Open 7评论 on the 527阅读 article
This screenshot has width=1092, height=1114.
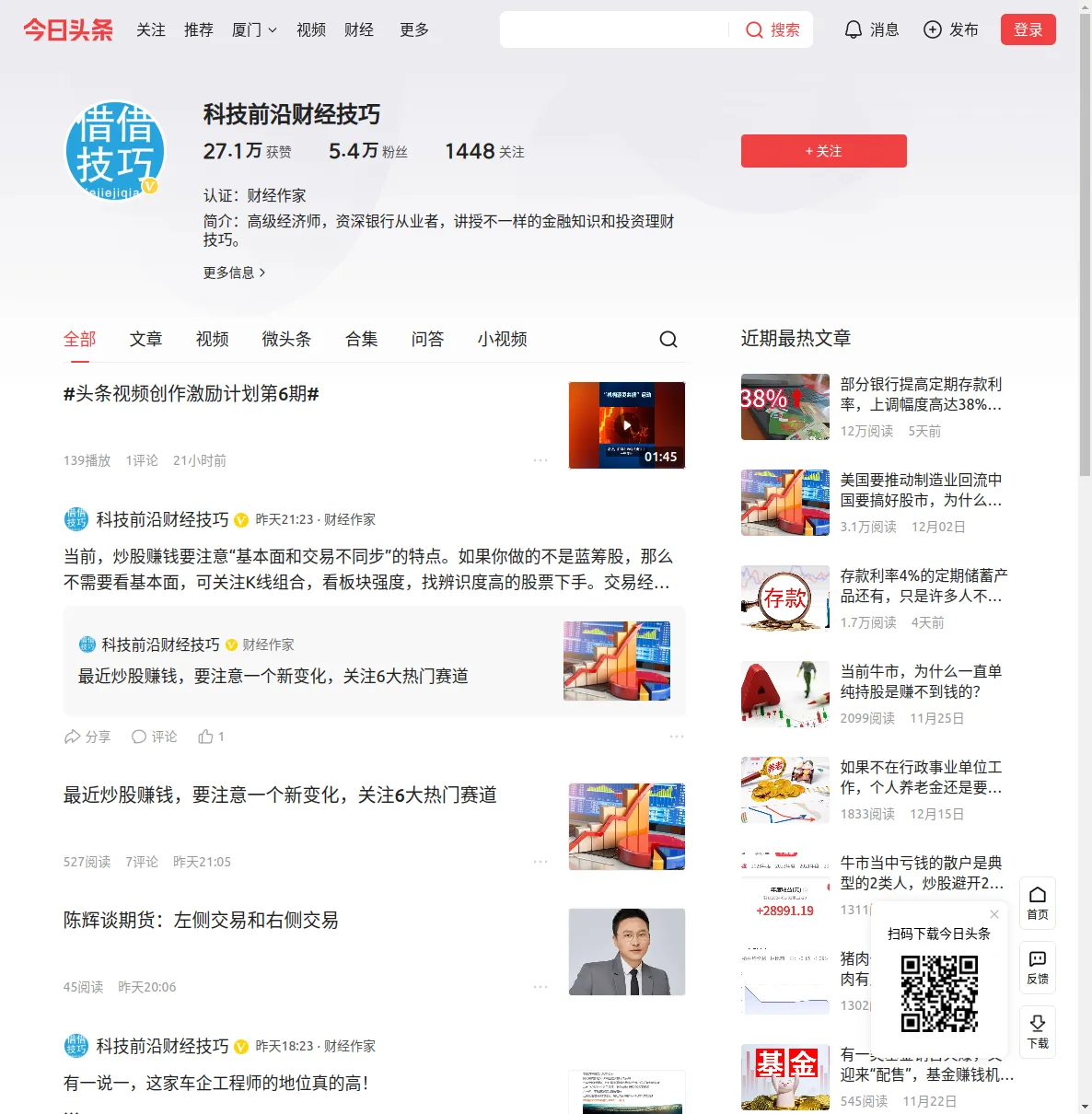click(142, 862)
